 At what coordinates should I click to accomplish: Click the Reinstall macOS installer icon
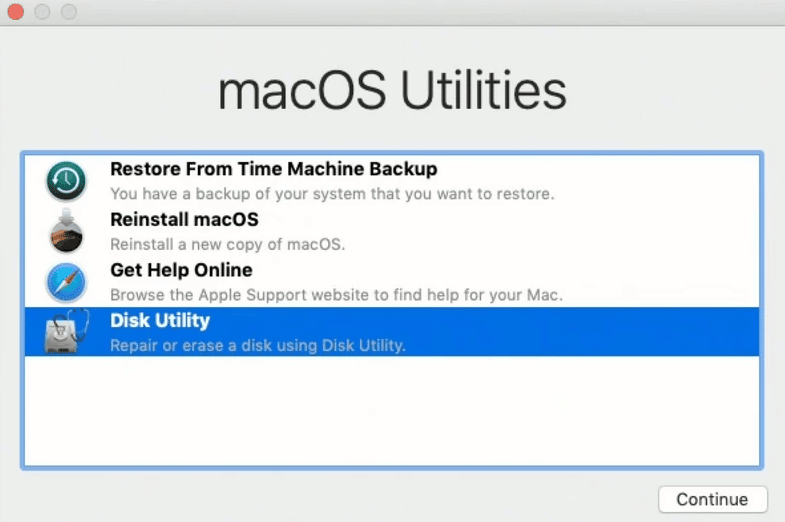click(66, 231)
